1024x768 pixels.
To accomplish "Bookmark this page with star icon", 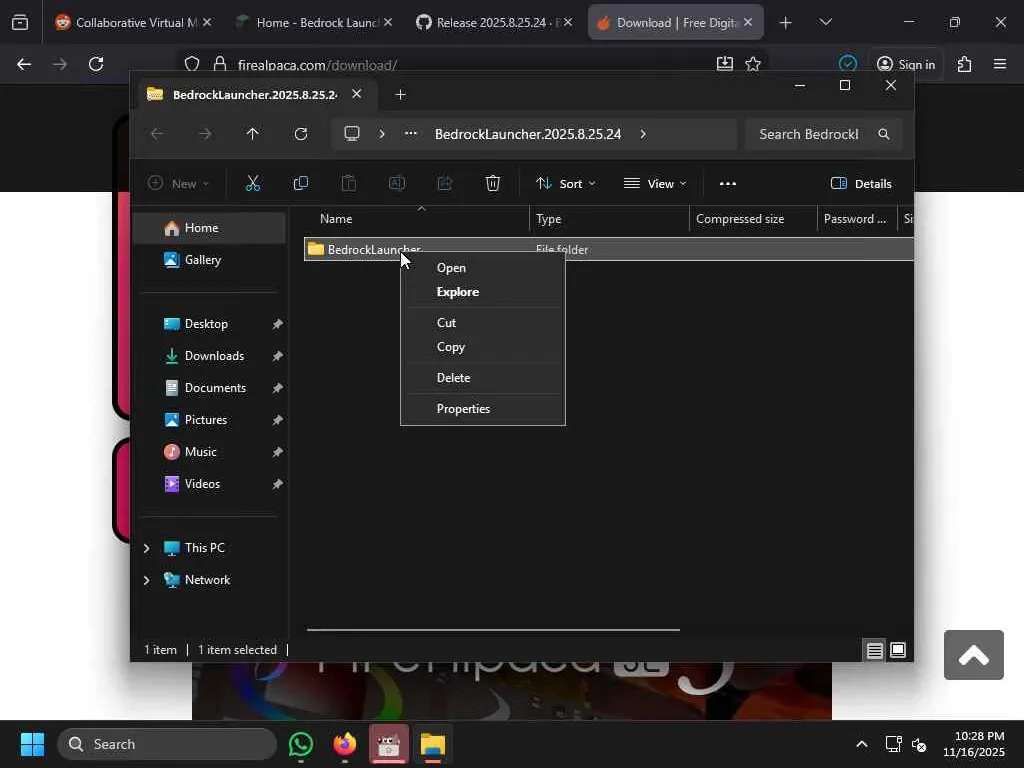I will point(753,64).
